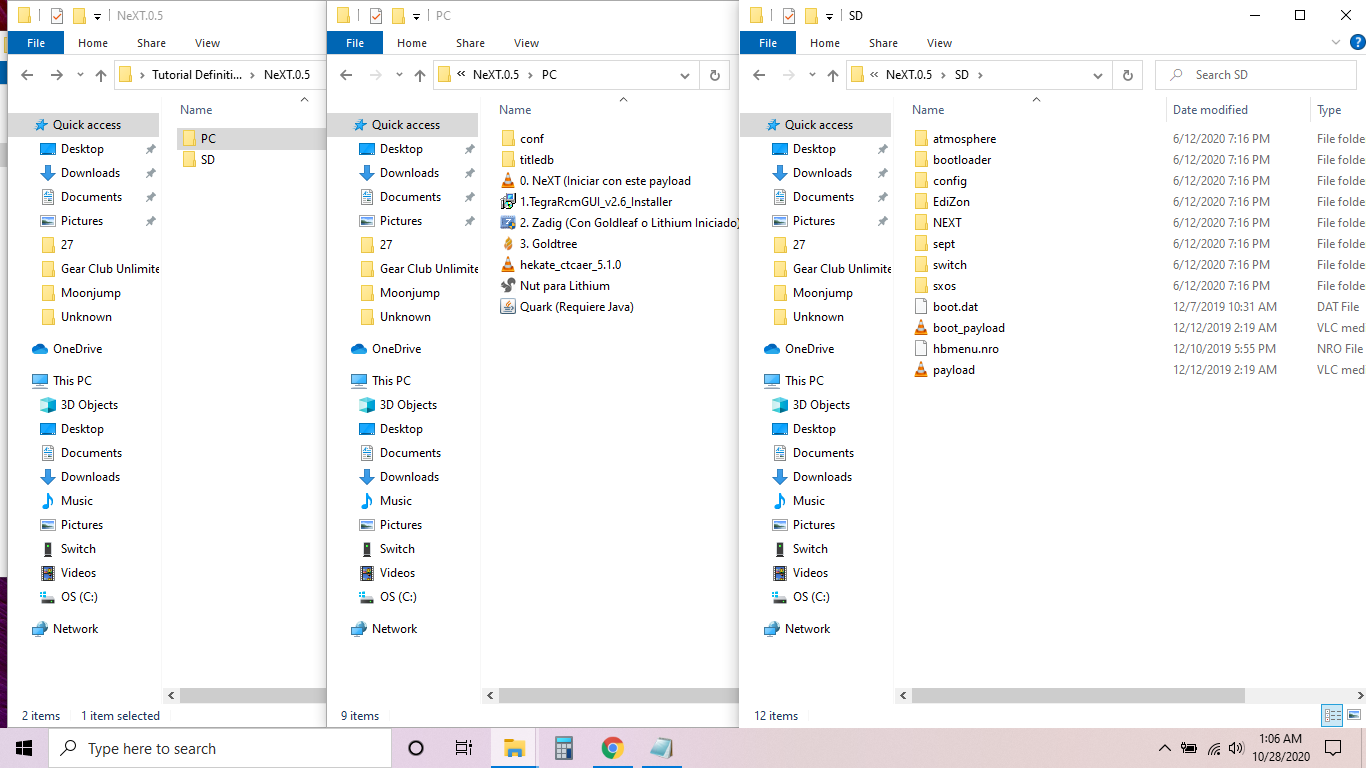Viewport: 1366px width, 768px height.
Task: Open Help in the SD window ribbon
Action: (1356, 42)
